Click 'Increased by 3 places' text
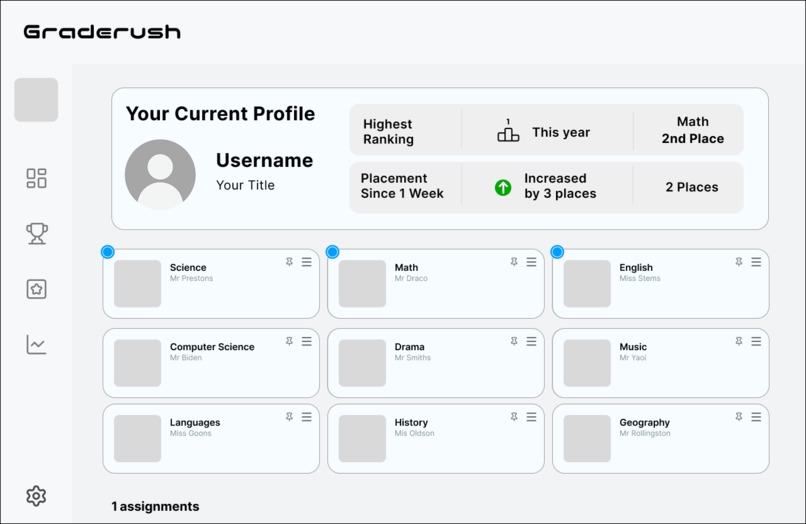Viewport: 806px width, 524px height. click(560, 186)
